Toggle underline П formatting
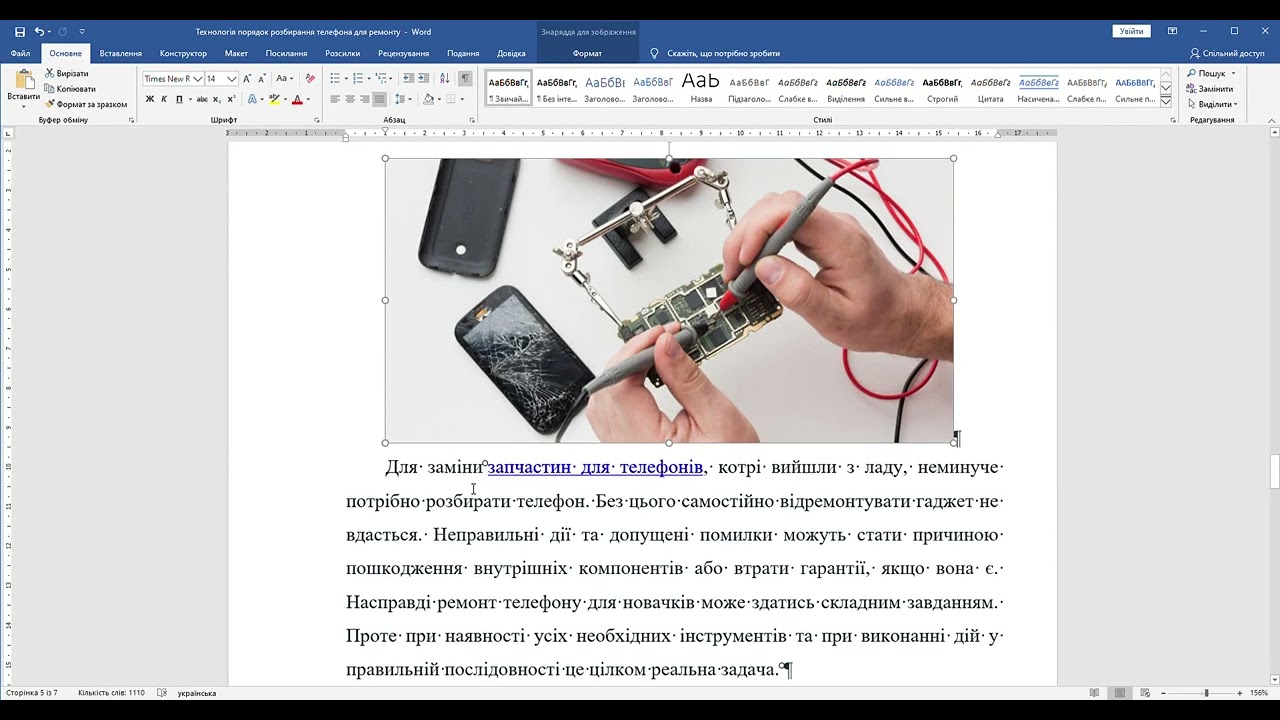This screenshot has width=1280, height=720. (179, 99)
